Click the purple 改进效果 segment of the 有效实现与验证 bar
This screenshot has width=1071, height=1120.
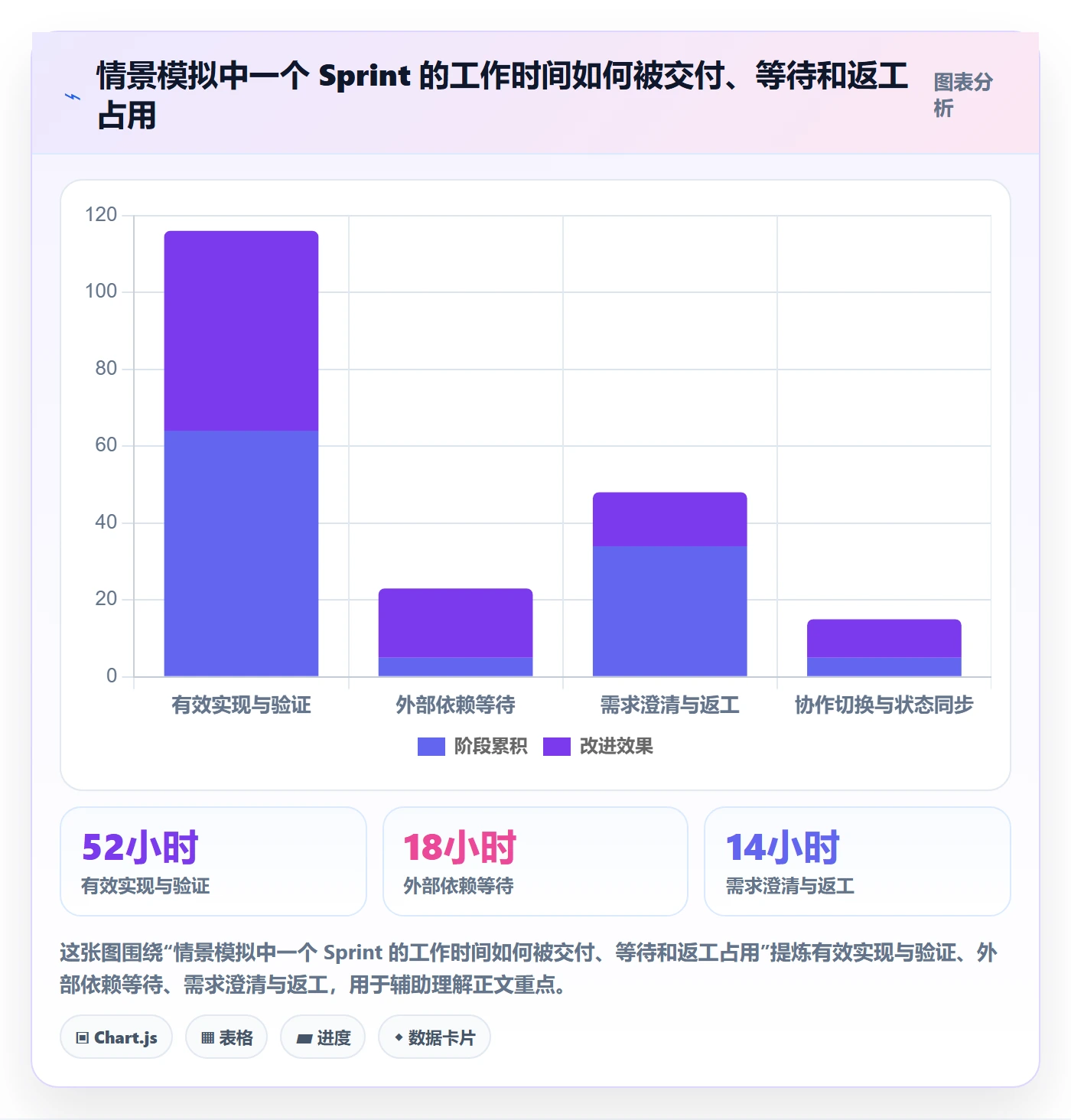(x=241, y=330)
